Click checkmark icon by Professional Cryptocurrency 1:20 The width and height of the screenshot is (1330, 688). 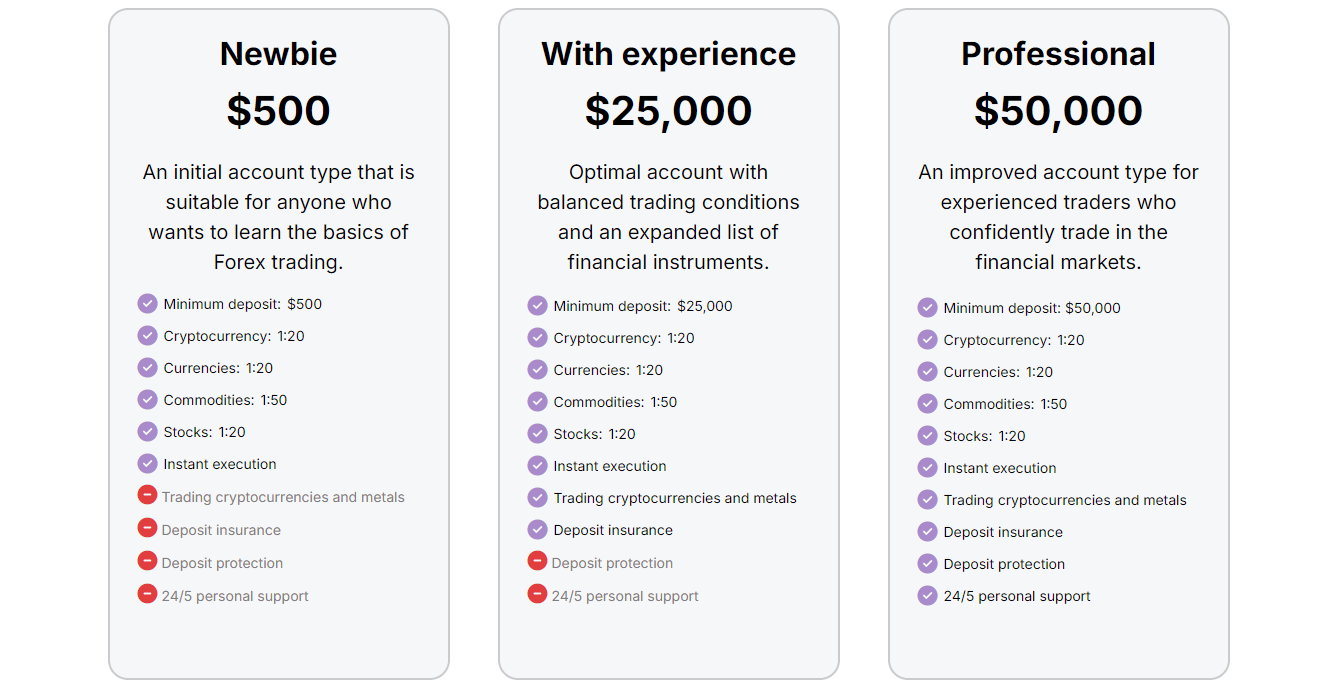(x=927, y=339)
